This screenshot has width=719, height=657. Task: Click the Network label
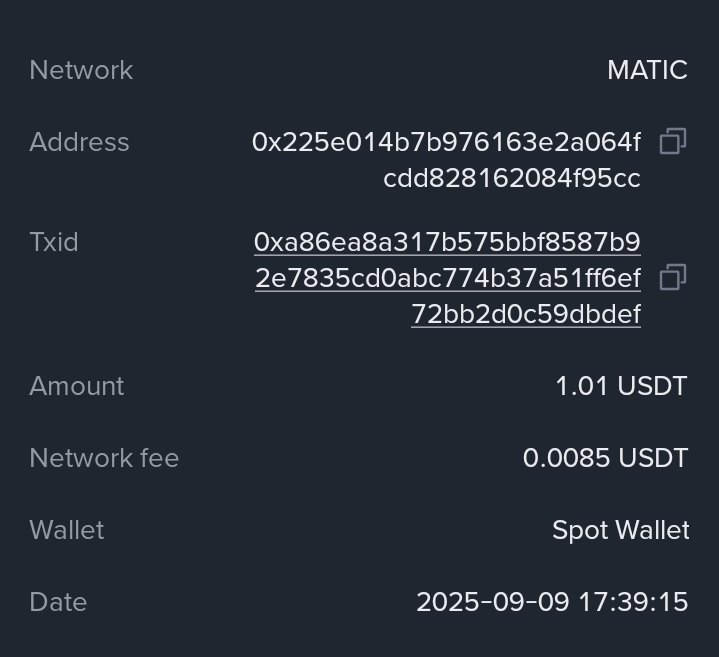(81, 70)
